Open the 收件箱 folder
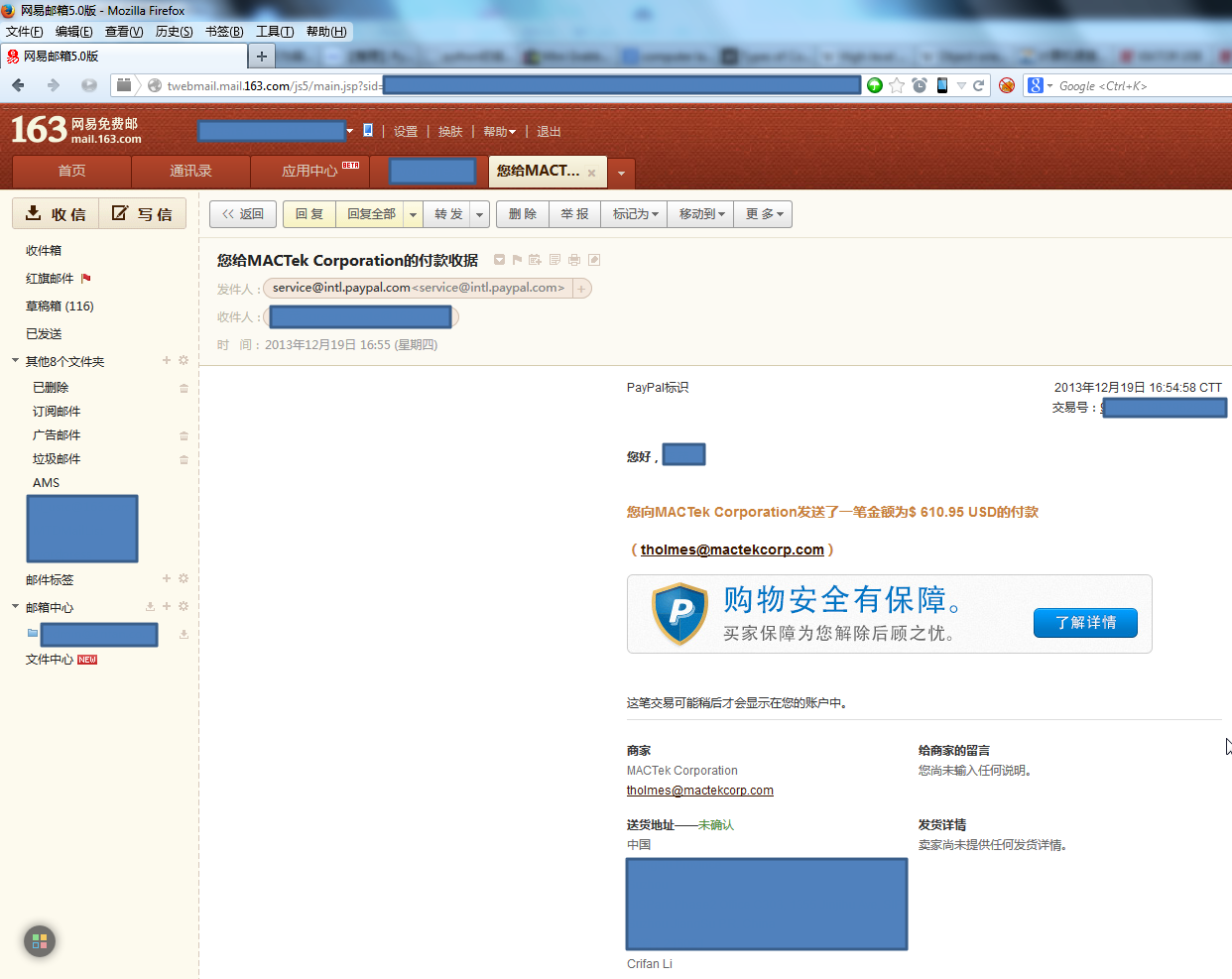The image size is (1232, 979). coord(44,251)
